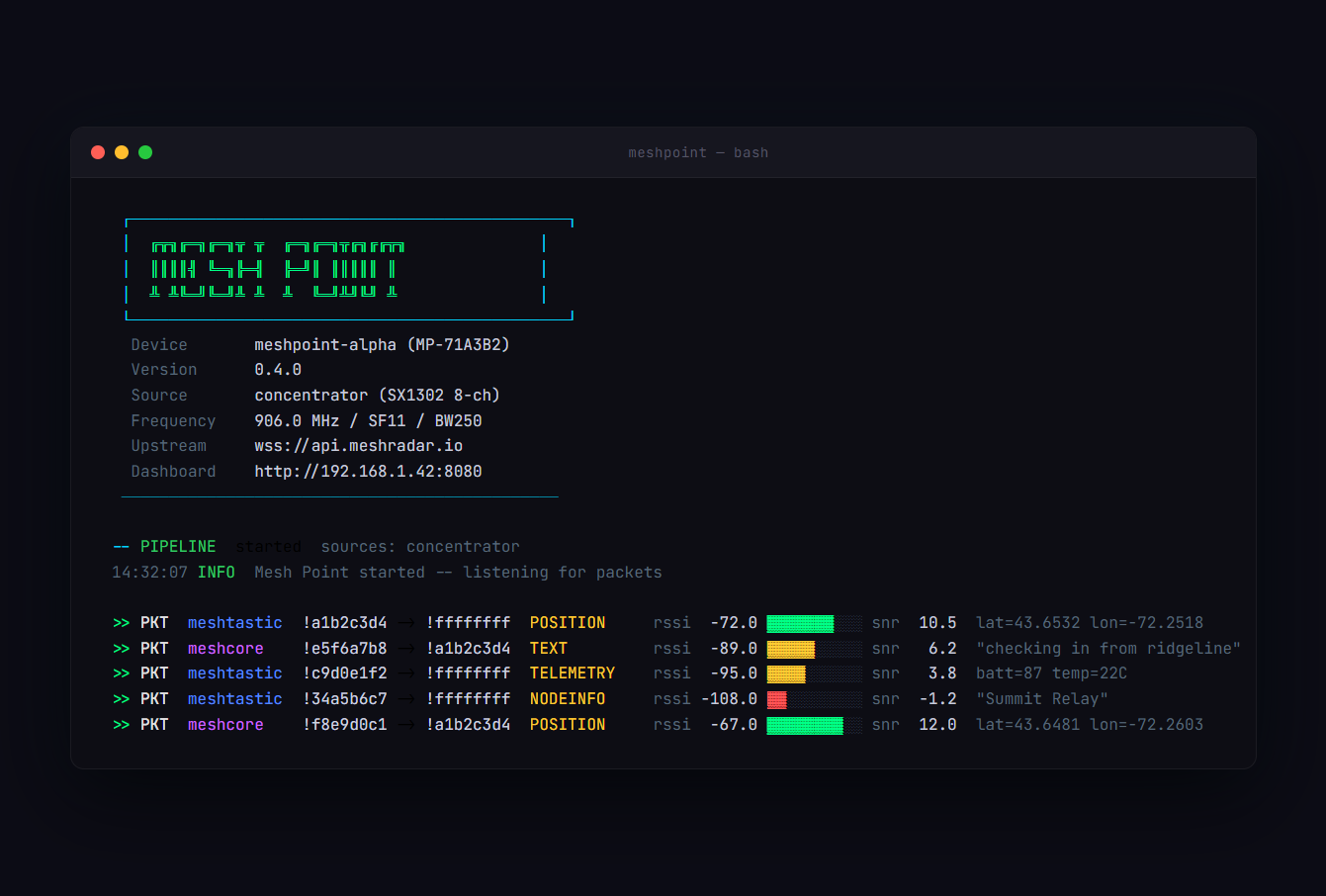Maximize the terminal with the green button

[145, 152]
